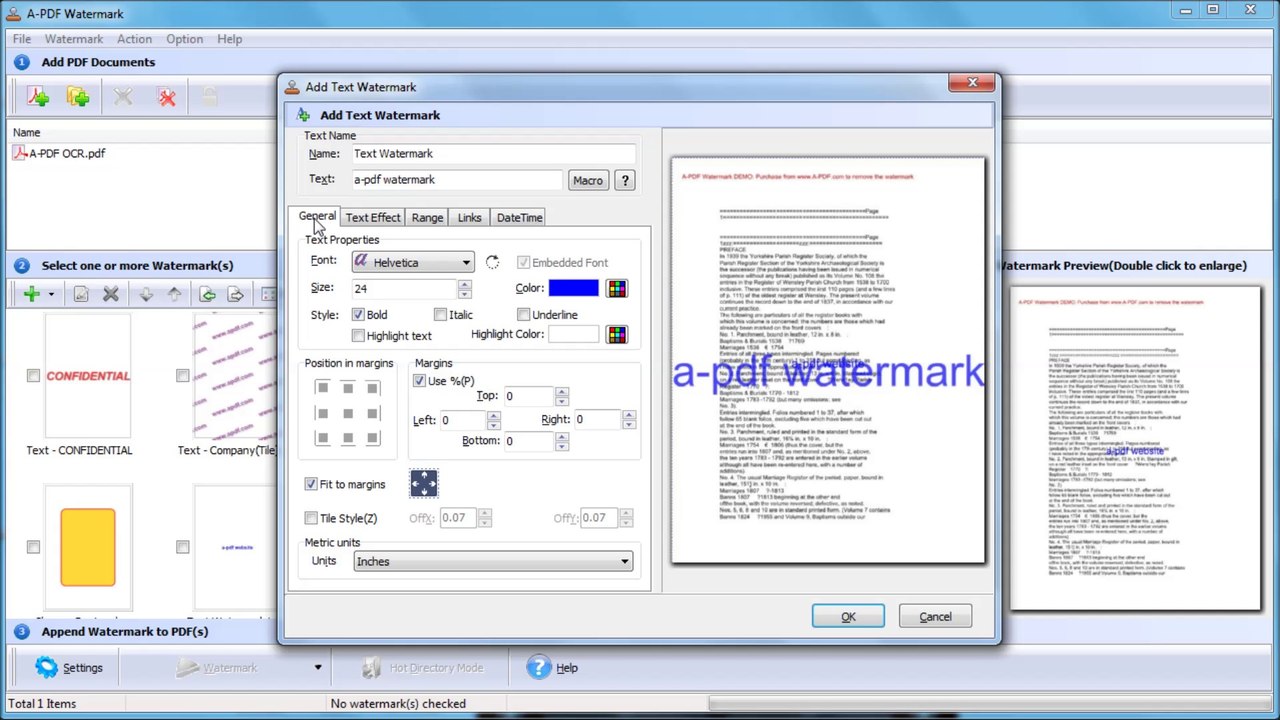Viewport: 1280px width, 720px height.
Task: Enable the Underline checkbox
Action: pyautogui.click(x=523, y=315)
